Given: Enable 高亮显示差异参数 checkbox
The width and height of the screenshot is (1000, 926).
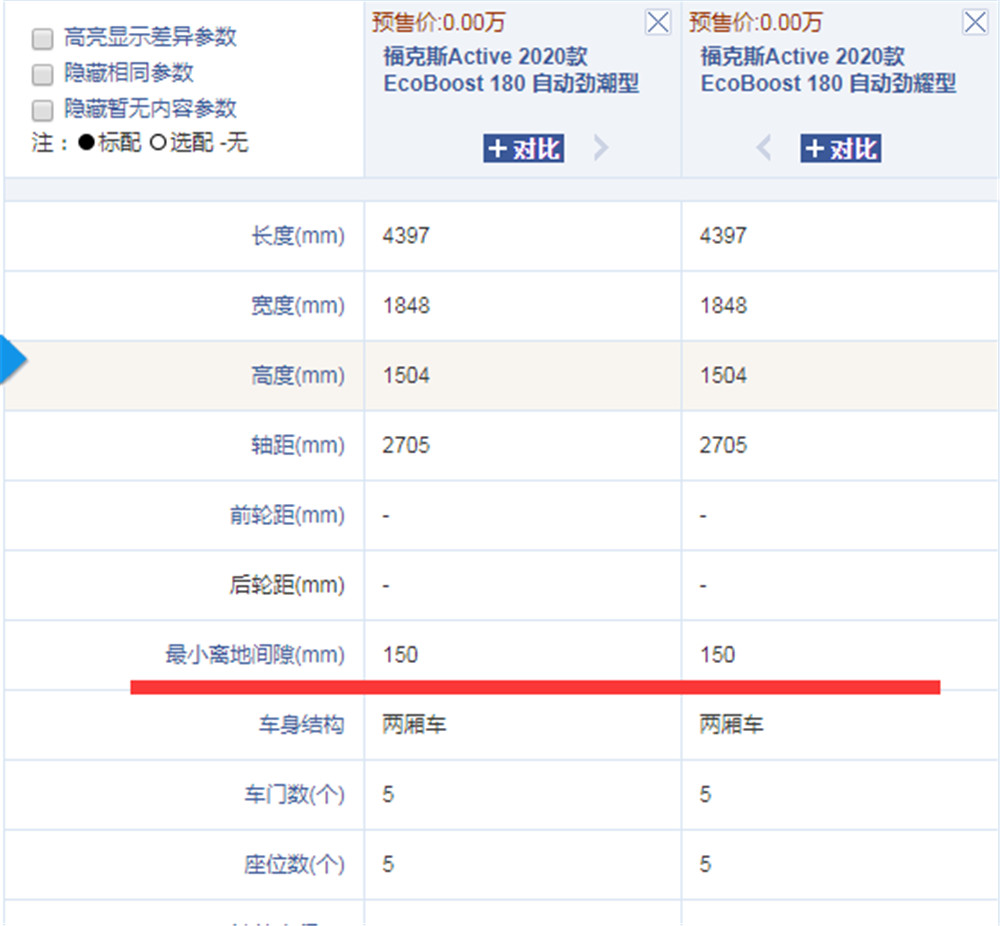Looking at the screenshot, I should (42, 39).
